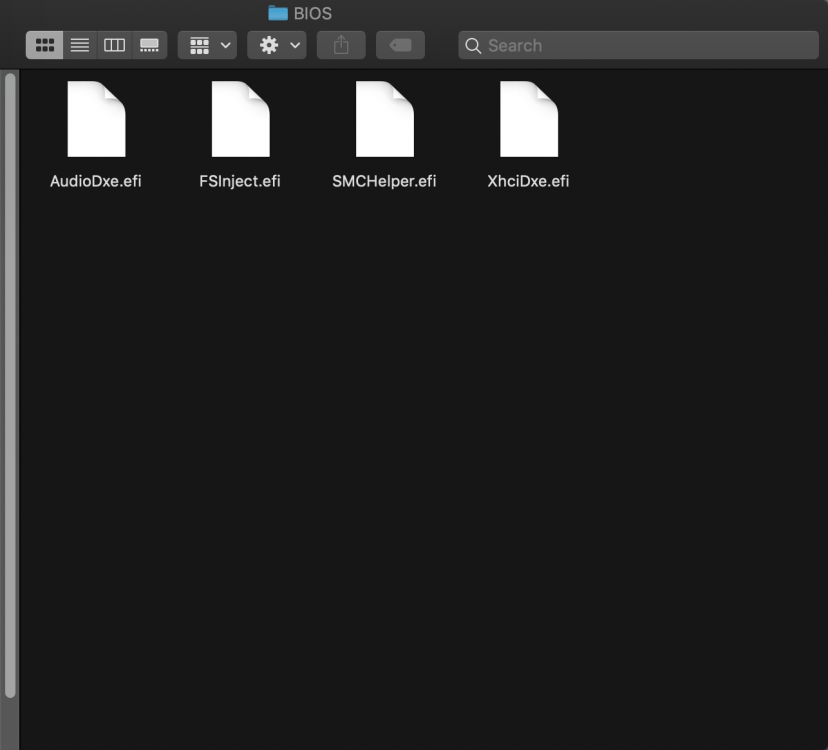Open the group-by arrangement dropdown
Image resolution: width=828 pixels, height=750 pixels.
[x=208, y=45]
